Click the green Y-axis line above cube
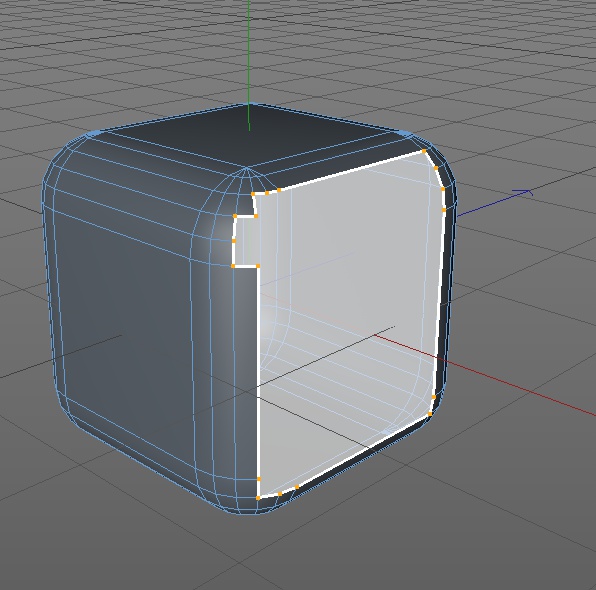 coord(249,65)
